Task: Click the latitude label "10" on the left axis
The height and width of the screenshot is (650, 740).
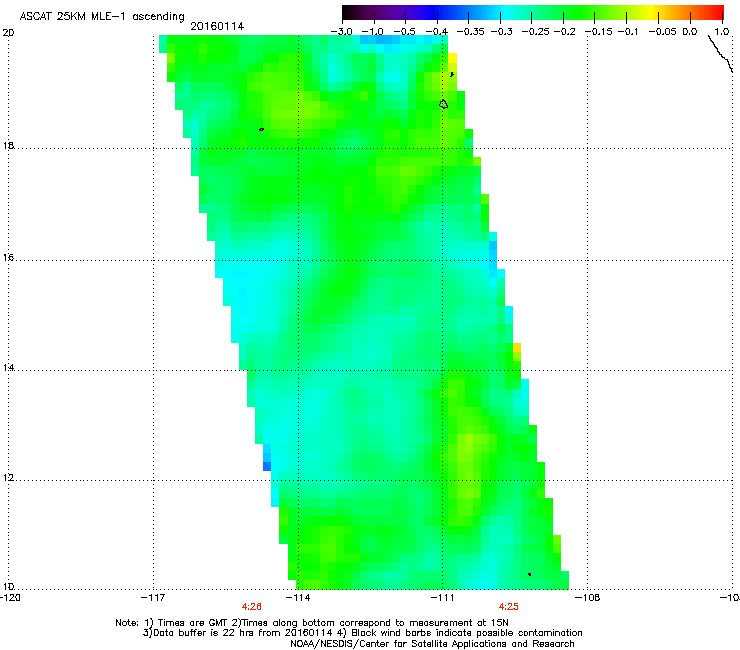Action: [x=8, y=587]
